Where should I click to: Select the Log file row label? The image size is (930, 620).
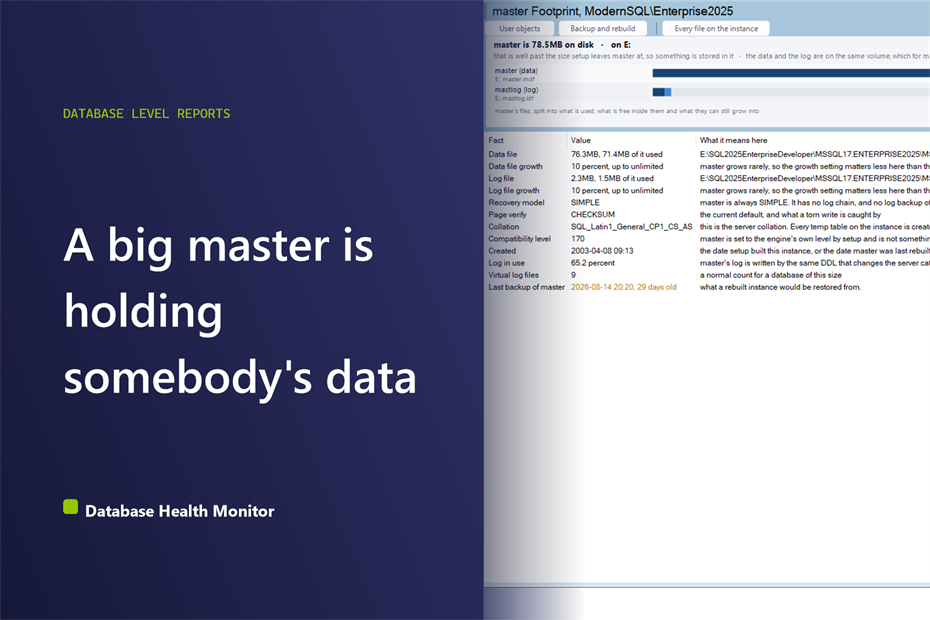pyautogui.click(x=501, y=179)
